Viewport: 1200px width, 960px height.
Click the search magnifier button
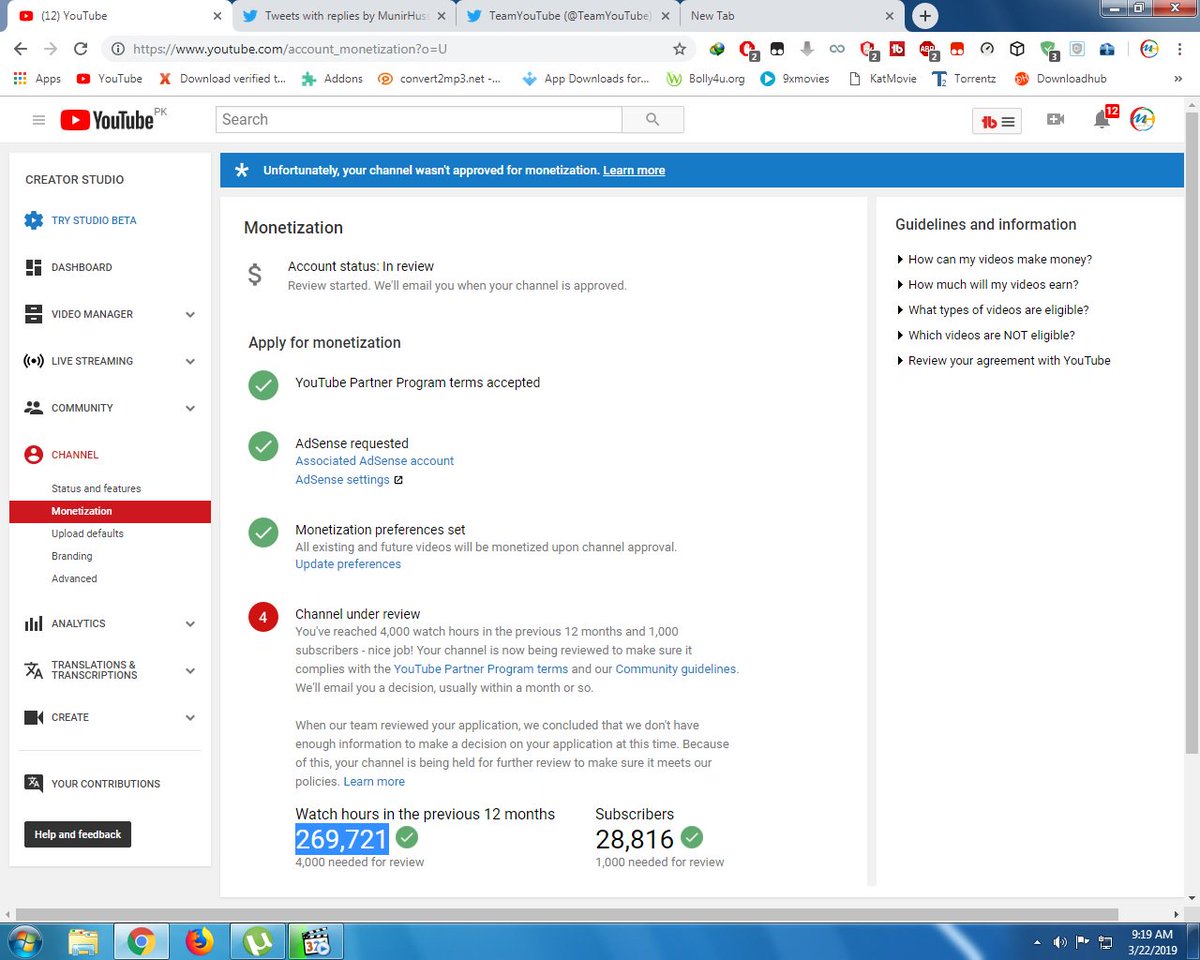coord(653,120)
